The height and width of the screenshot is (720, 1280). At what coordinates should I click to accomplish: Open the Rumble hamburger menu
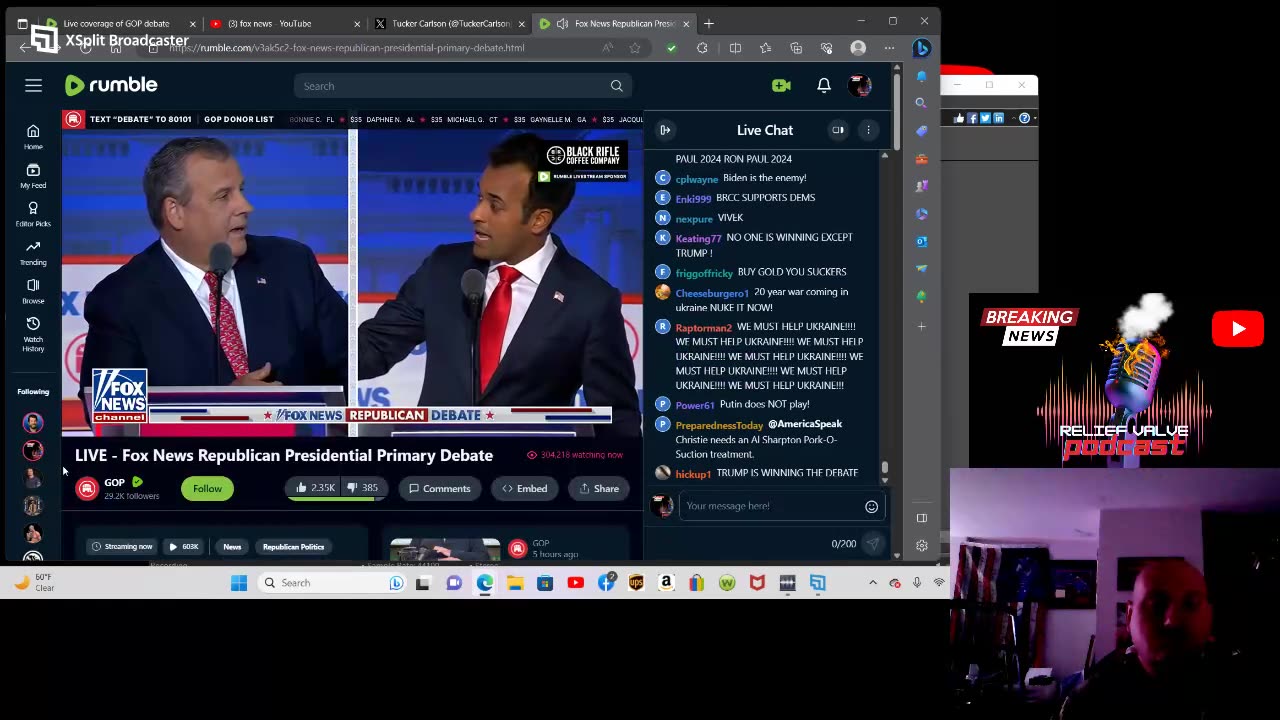pos(33,86)
